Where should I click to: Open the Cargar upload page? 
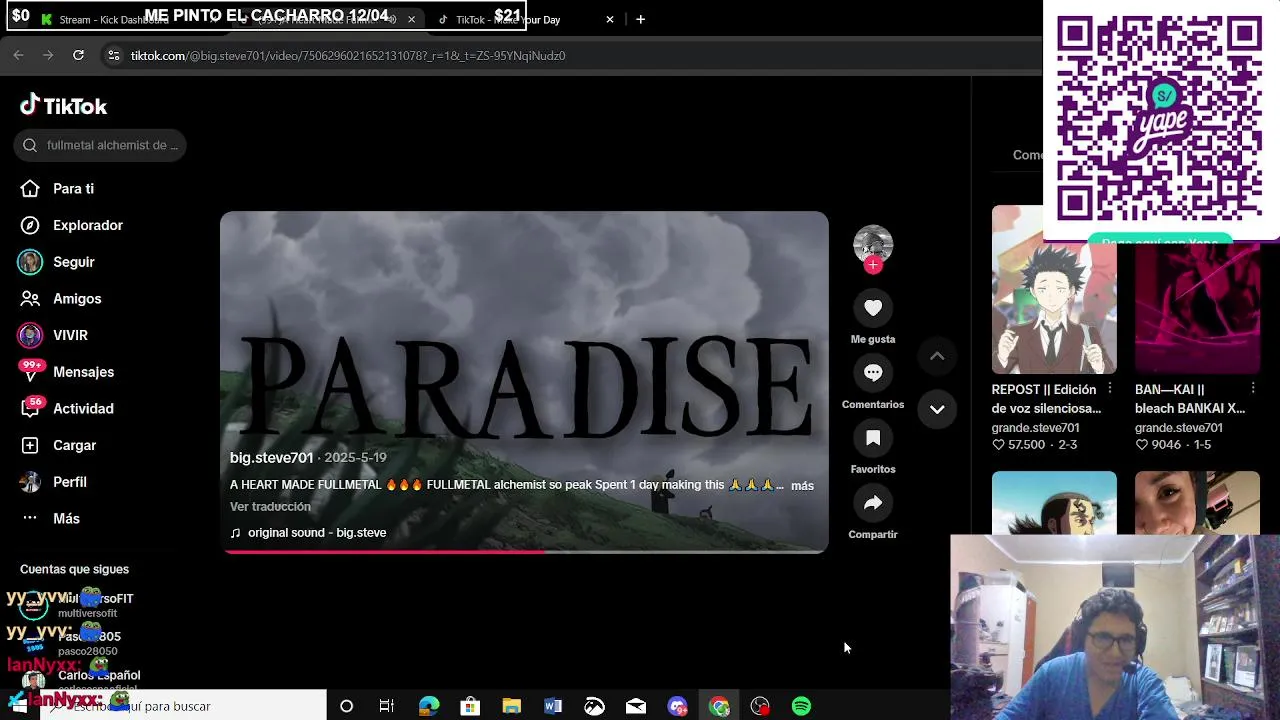[x=59, y=445]
